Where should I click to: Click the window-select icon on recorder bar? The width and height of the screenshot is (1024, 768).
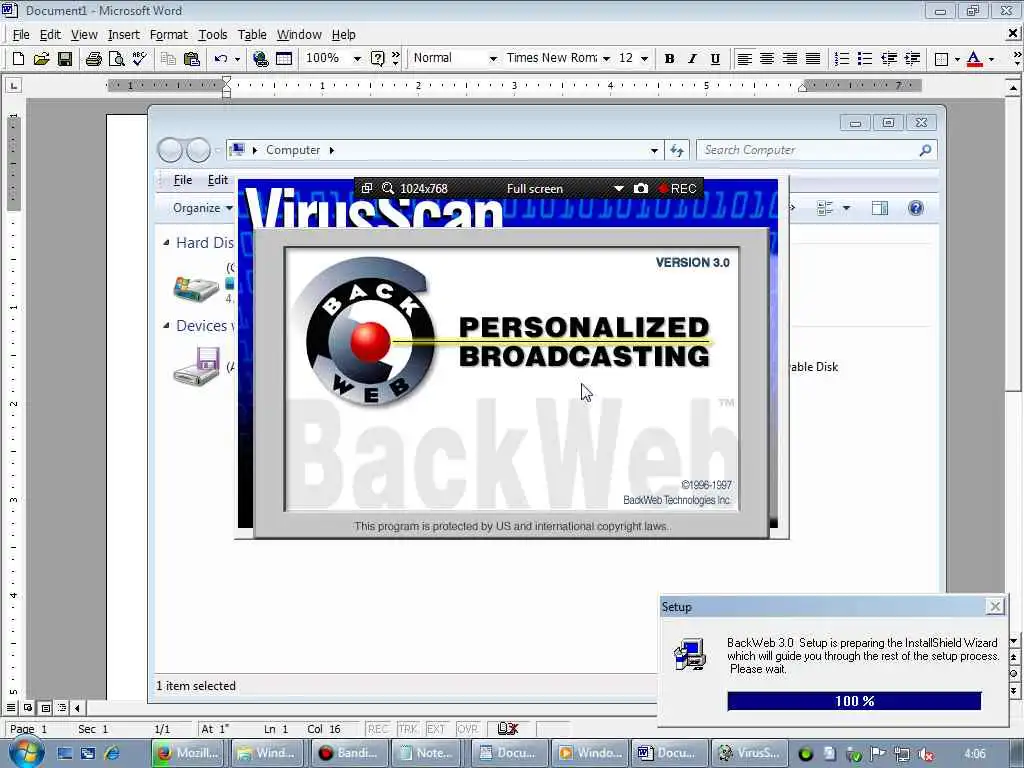(367, 188)
